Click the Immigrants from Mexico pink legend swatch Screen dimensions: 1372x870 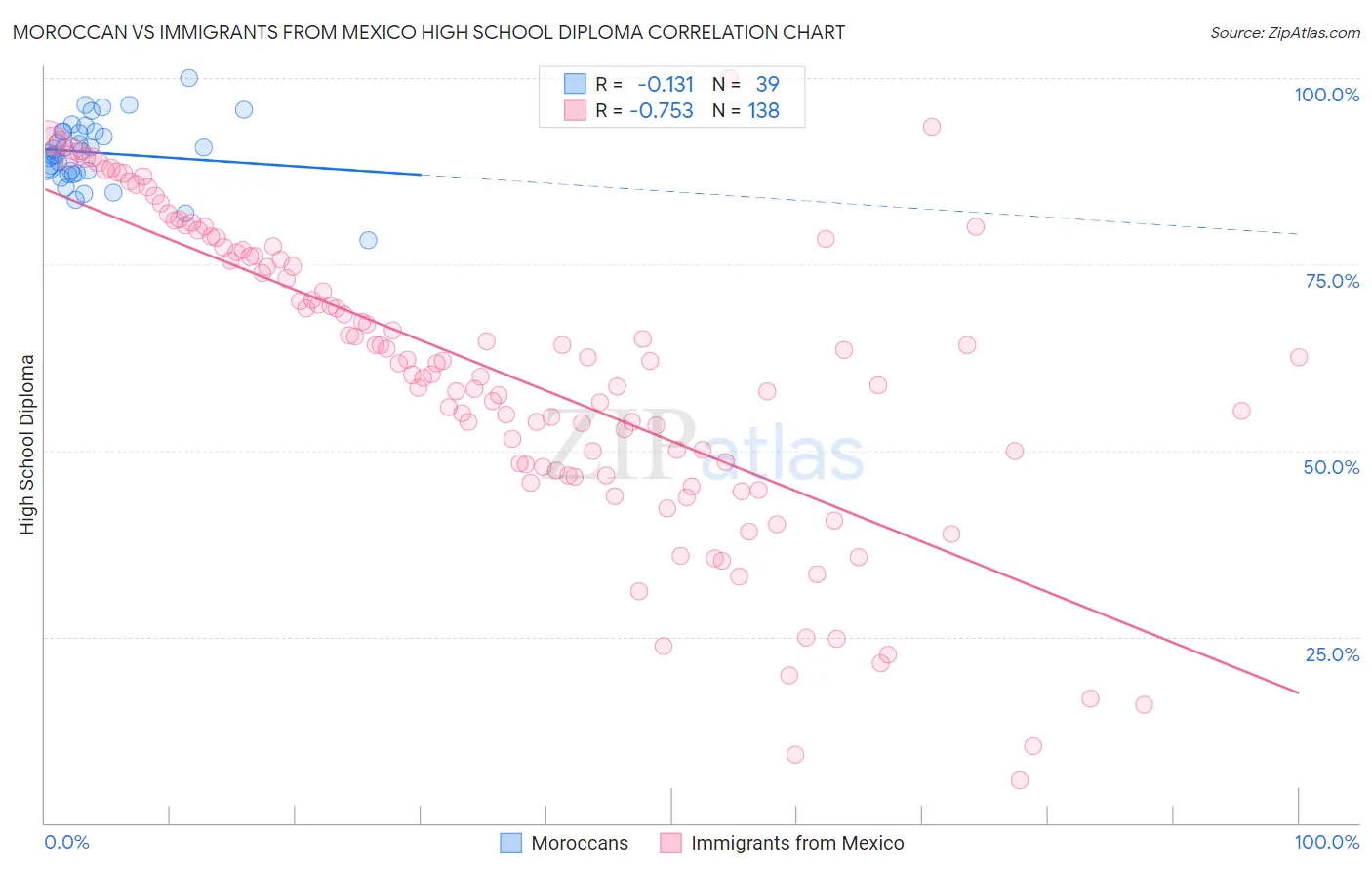(670, 843)
